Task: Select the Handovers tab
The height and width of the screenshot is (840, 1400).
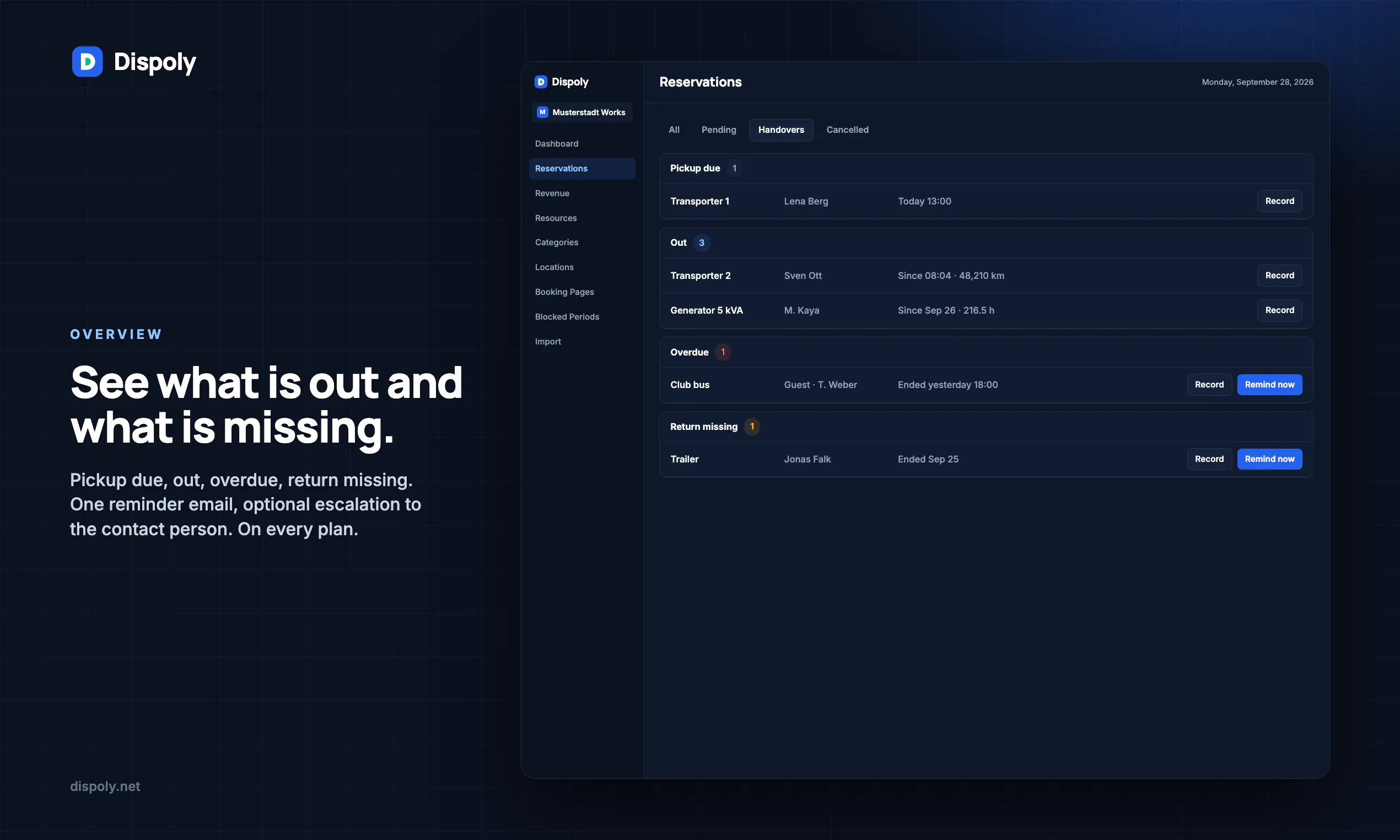Action: 781,130
